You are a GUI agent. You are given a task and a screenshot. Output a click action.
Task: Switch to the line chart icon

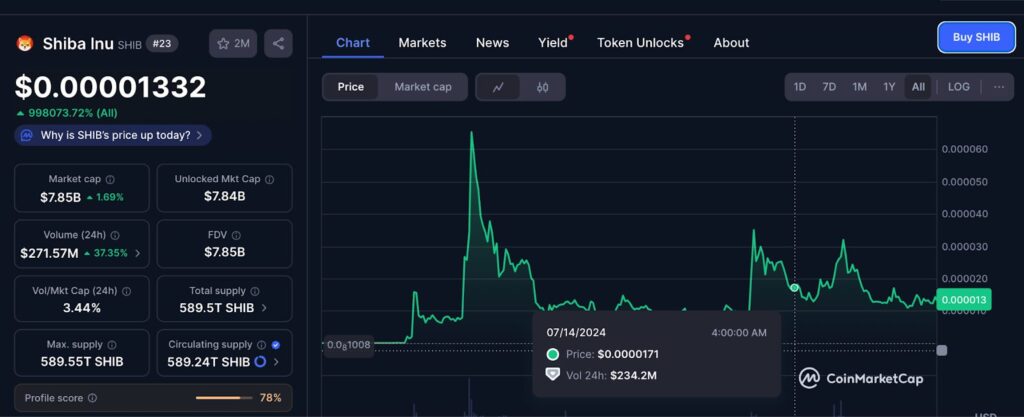498,87
